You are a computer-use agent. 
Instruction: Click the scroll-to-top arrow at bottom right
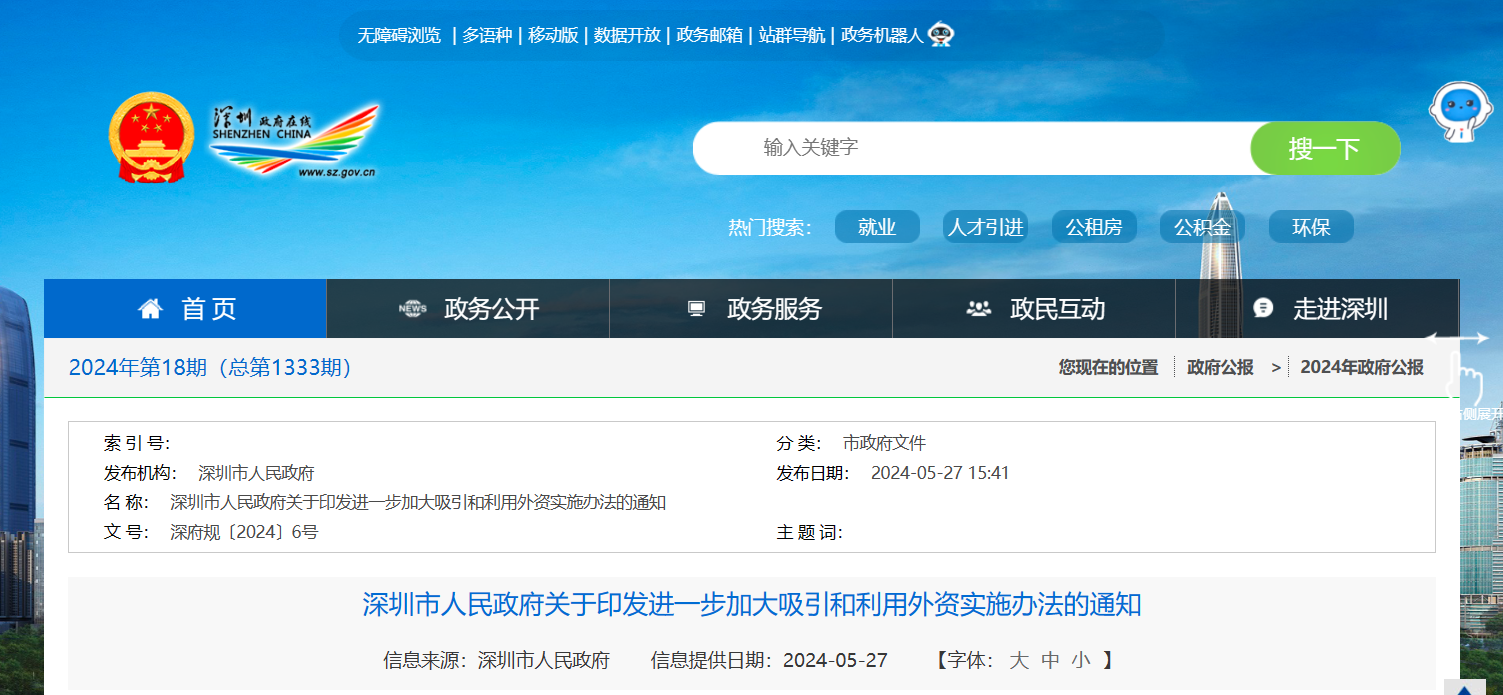pos(1464,687)
